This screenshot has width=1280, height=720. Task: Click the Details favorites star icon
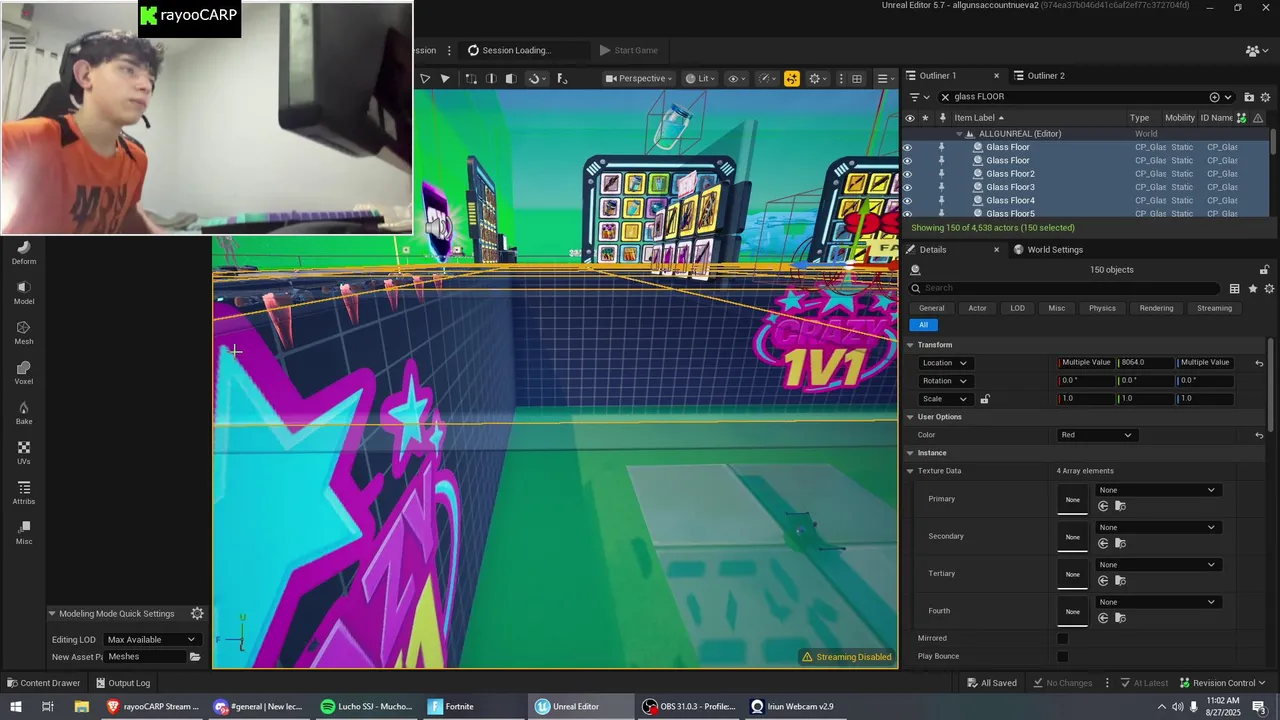(x=1252, y=289)
